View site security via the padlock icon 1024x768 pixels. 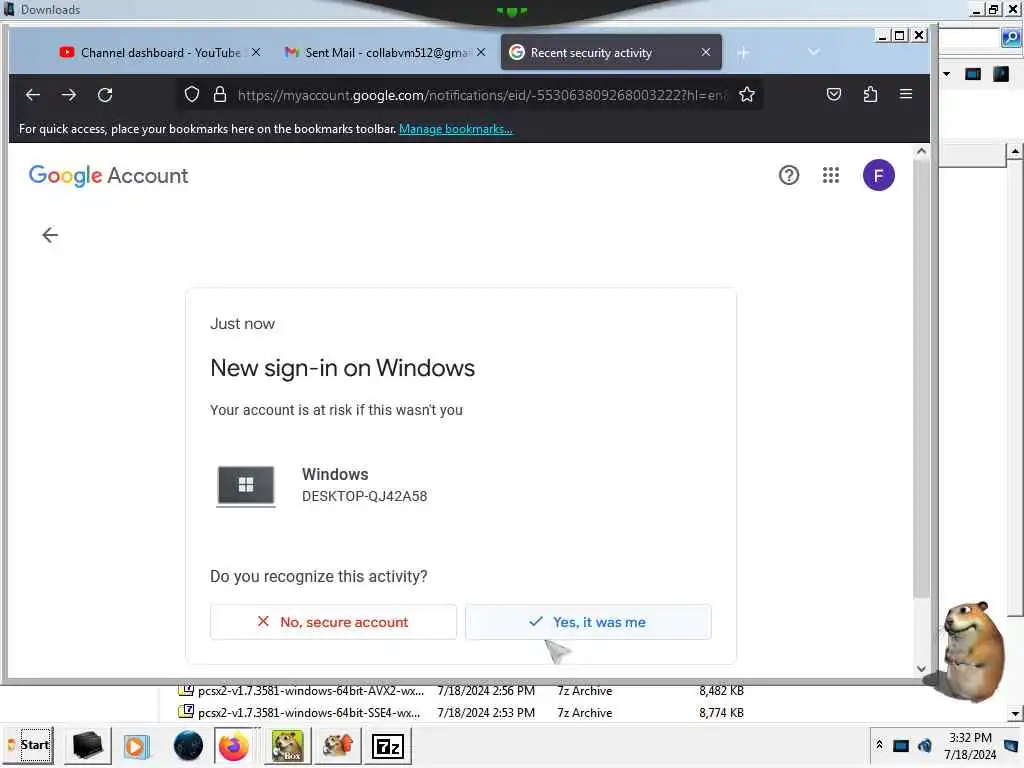click(220, 95)
